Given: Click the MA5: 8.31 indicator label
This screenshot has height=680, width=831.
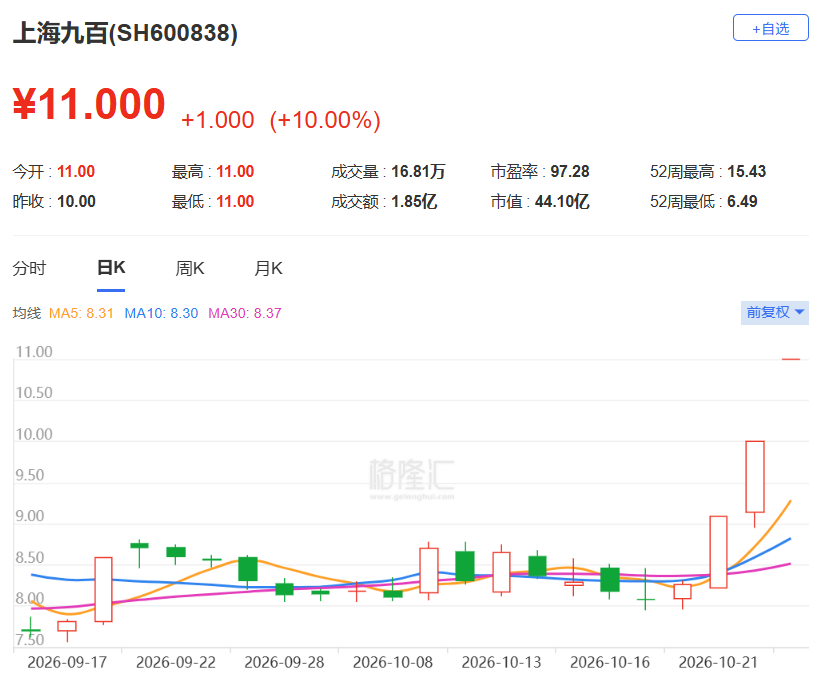Looking at the screenshot, I should tap(81, 313).
